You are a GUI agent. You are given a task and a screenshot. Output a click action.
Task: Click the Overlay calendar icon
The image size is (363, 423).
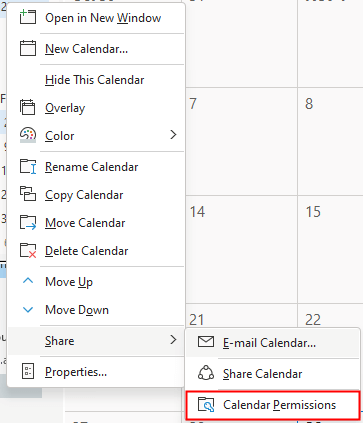click(28, 107)
